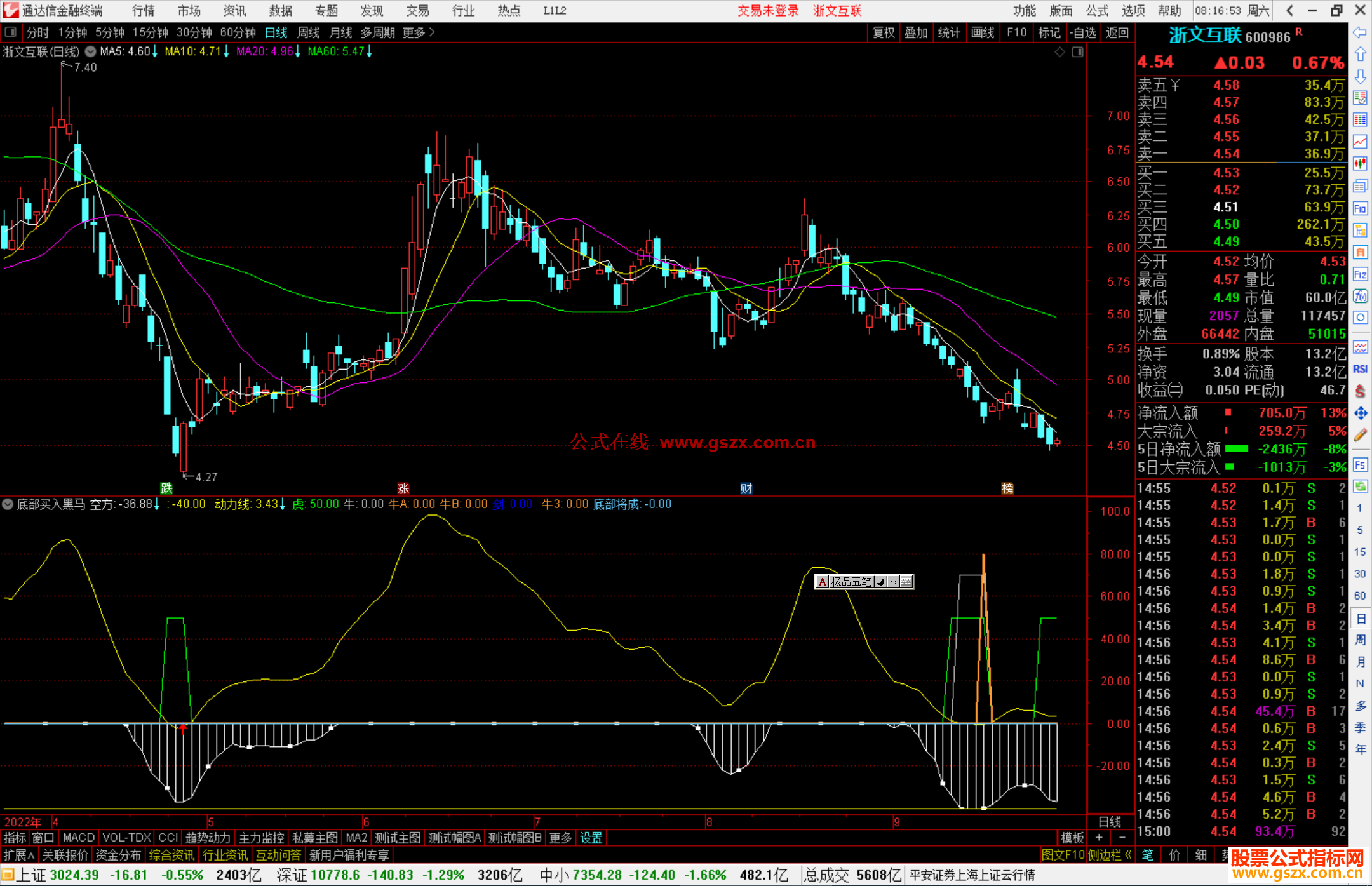The width and height of the screenshot is (1372, 886).
Task: Click the FS icon in right sidebar
Action: coord(1360,465)
